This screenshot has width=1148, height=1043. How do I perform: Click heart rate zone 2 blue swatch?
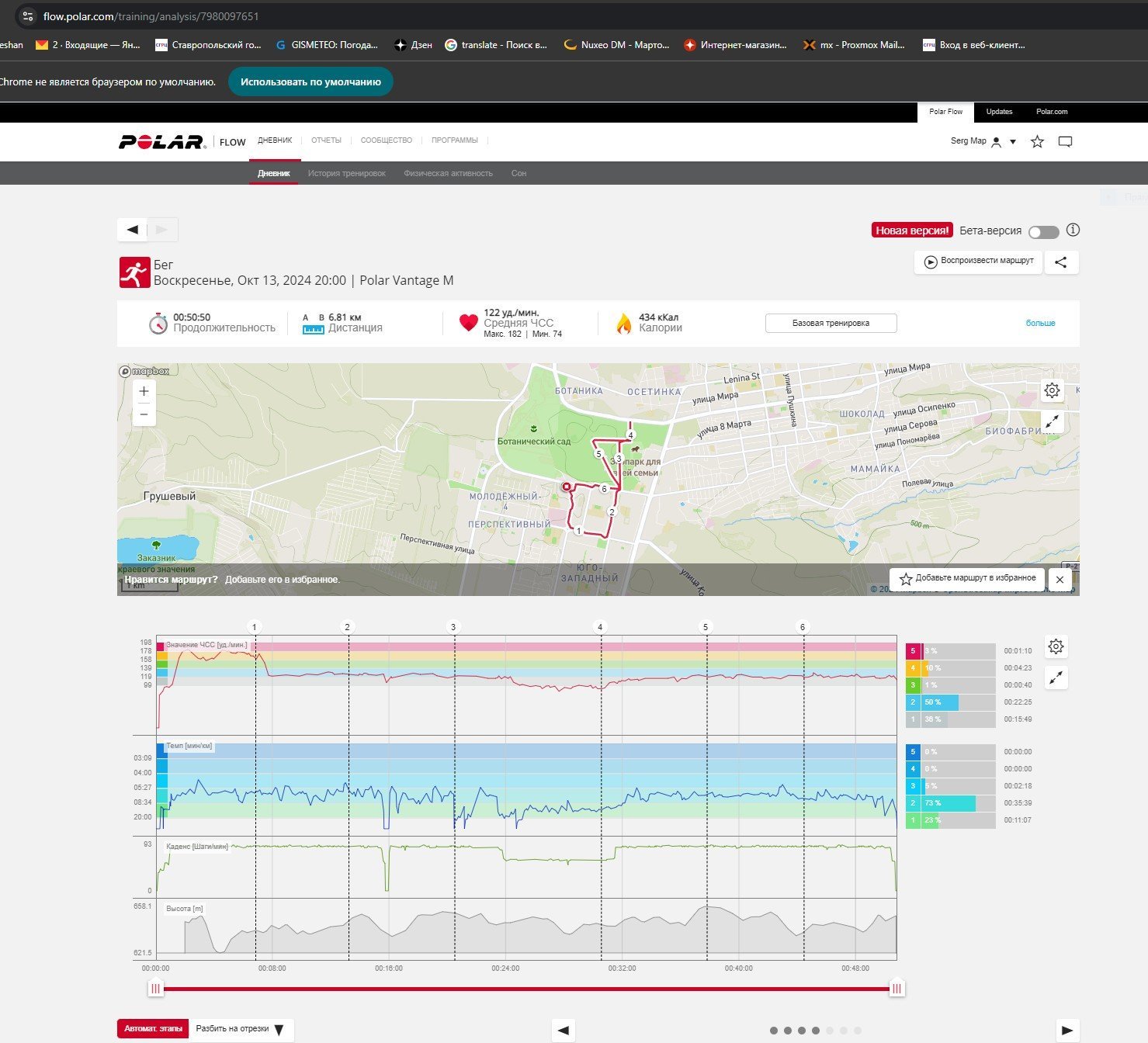click(913, 702)
